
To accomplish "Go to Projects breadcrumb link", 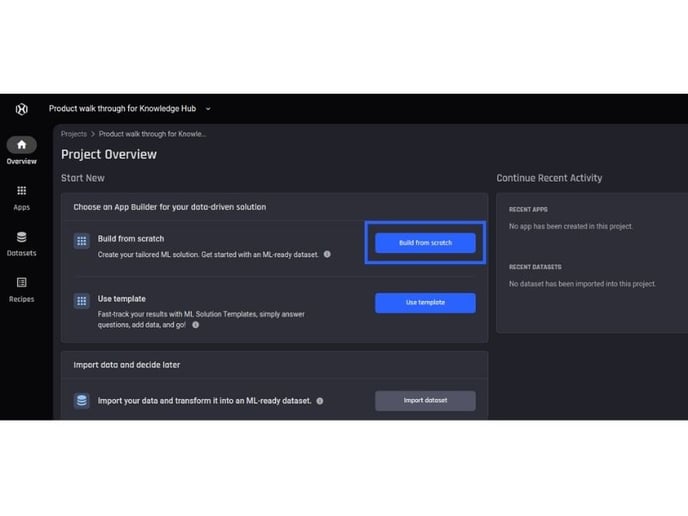I will pyautogui.click(x=74, y=134).
